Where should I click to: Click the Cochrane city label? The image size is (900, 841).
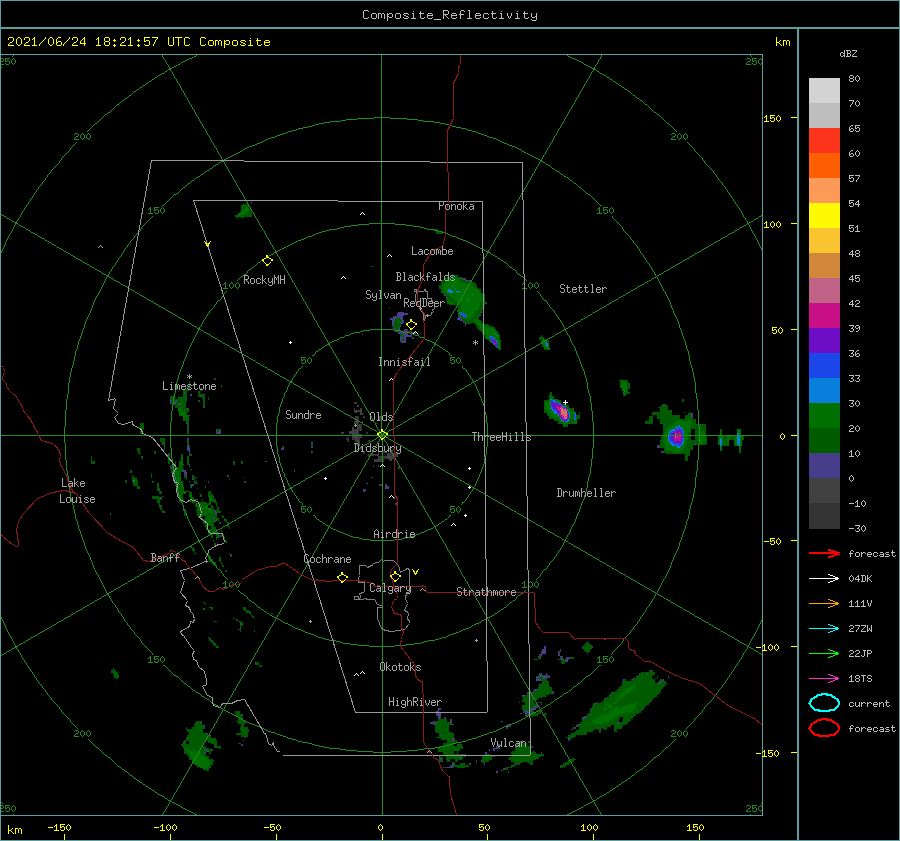[327, 559]
